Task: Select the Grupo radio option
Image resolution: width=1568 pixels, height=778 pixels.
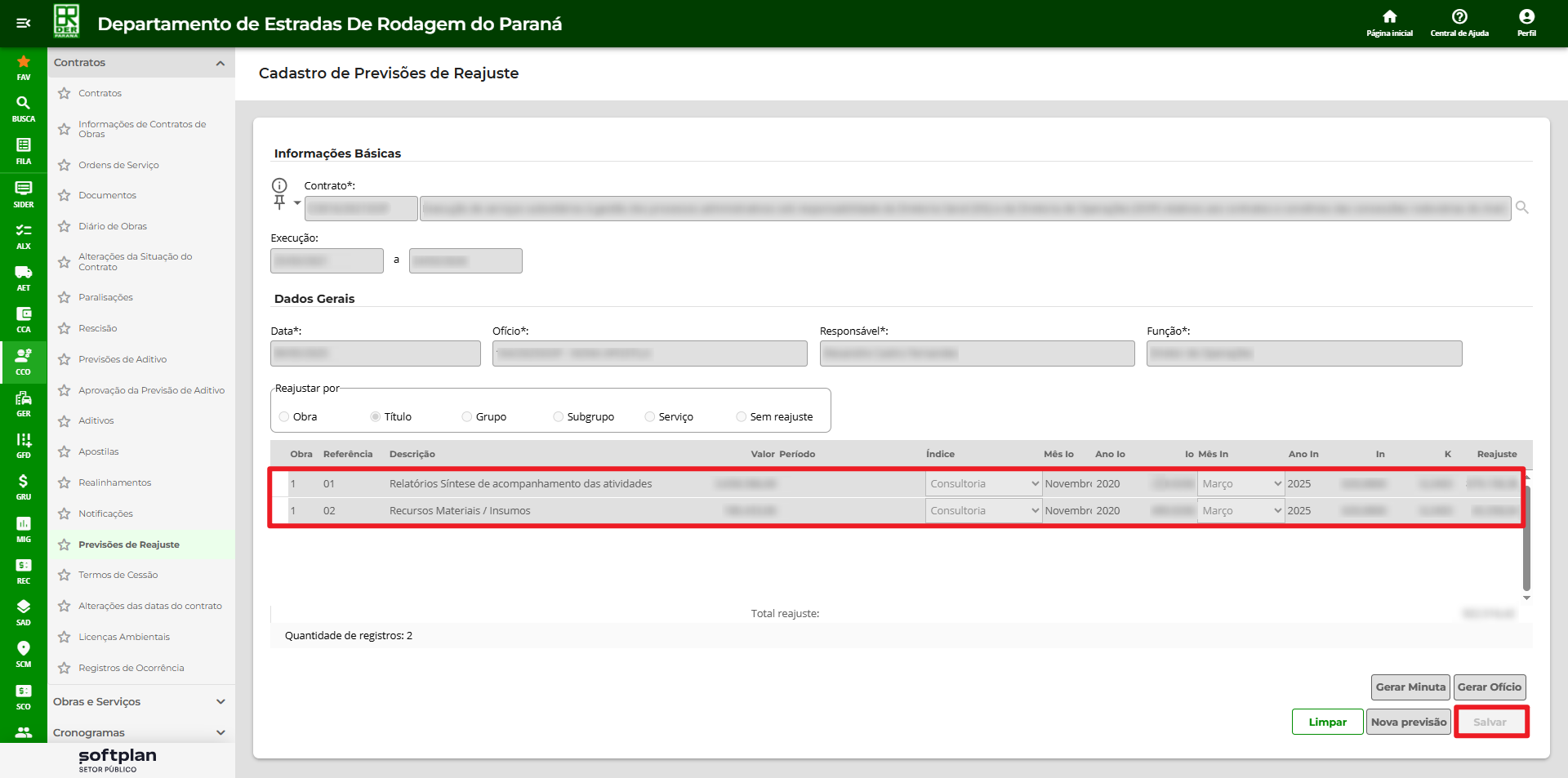Action: tap(467, 416)
